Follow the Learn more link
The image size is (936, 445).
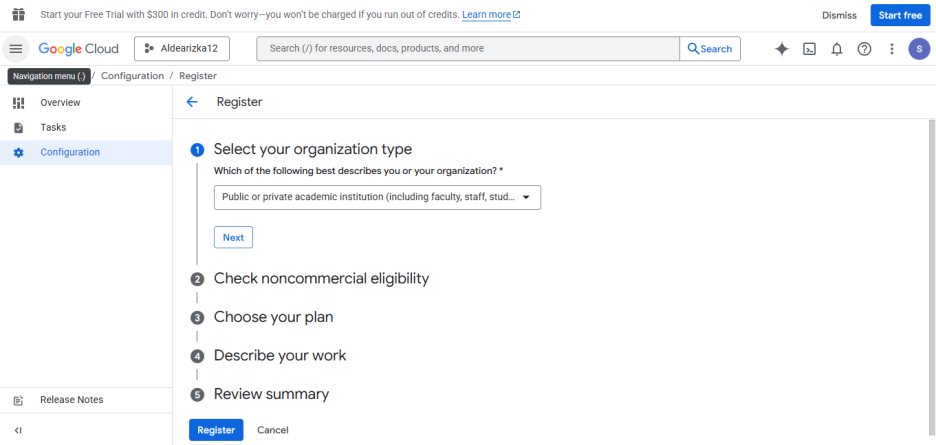tap(491, 15)
